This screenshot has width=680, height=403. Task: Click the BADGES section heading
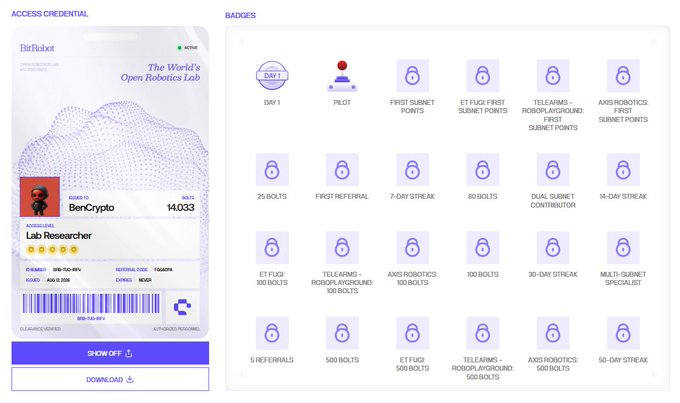click(240, 15)
